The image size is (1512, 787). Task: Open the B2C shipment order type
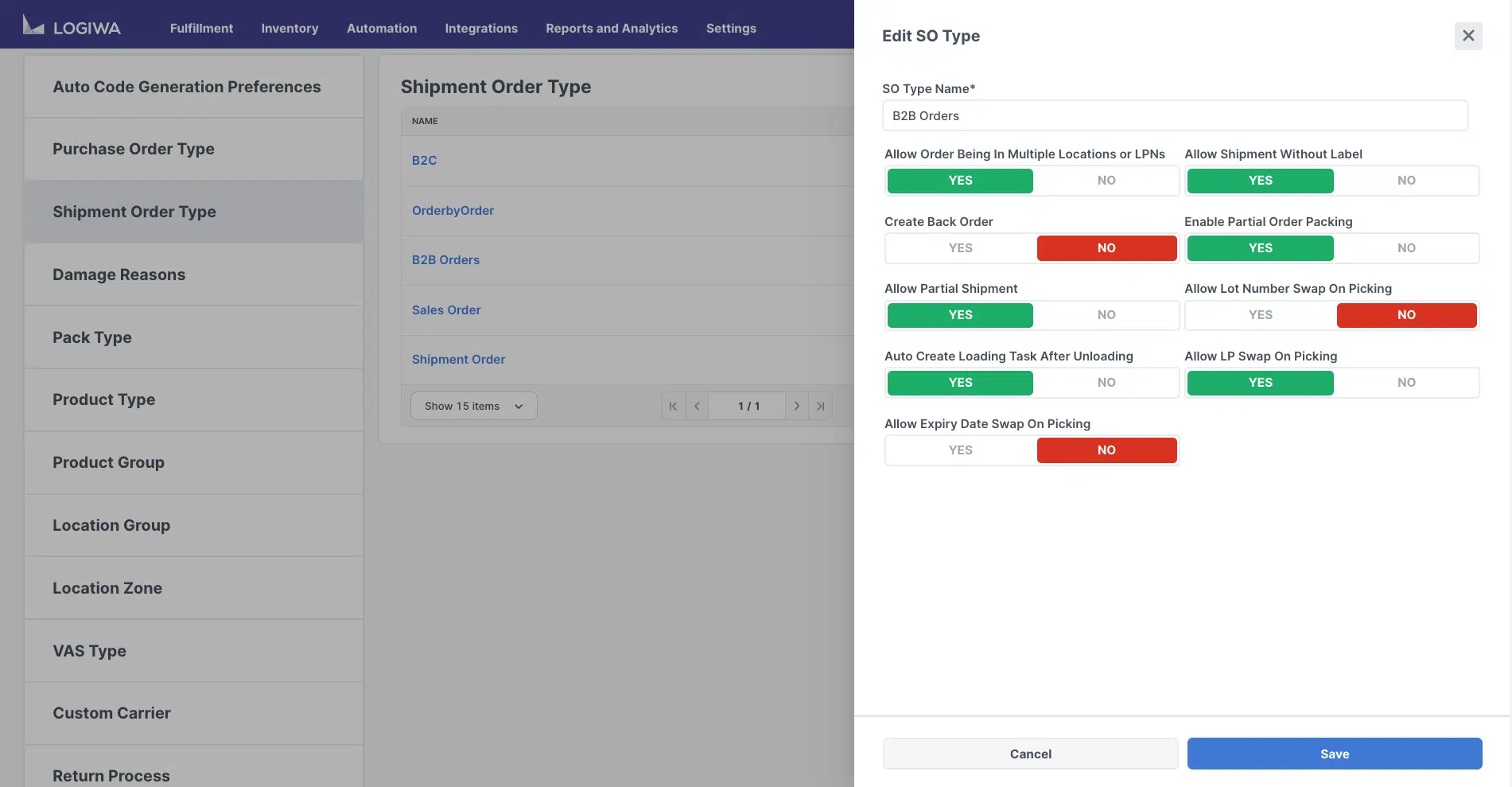point(424,160)
